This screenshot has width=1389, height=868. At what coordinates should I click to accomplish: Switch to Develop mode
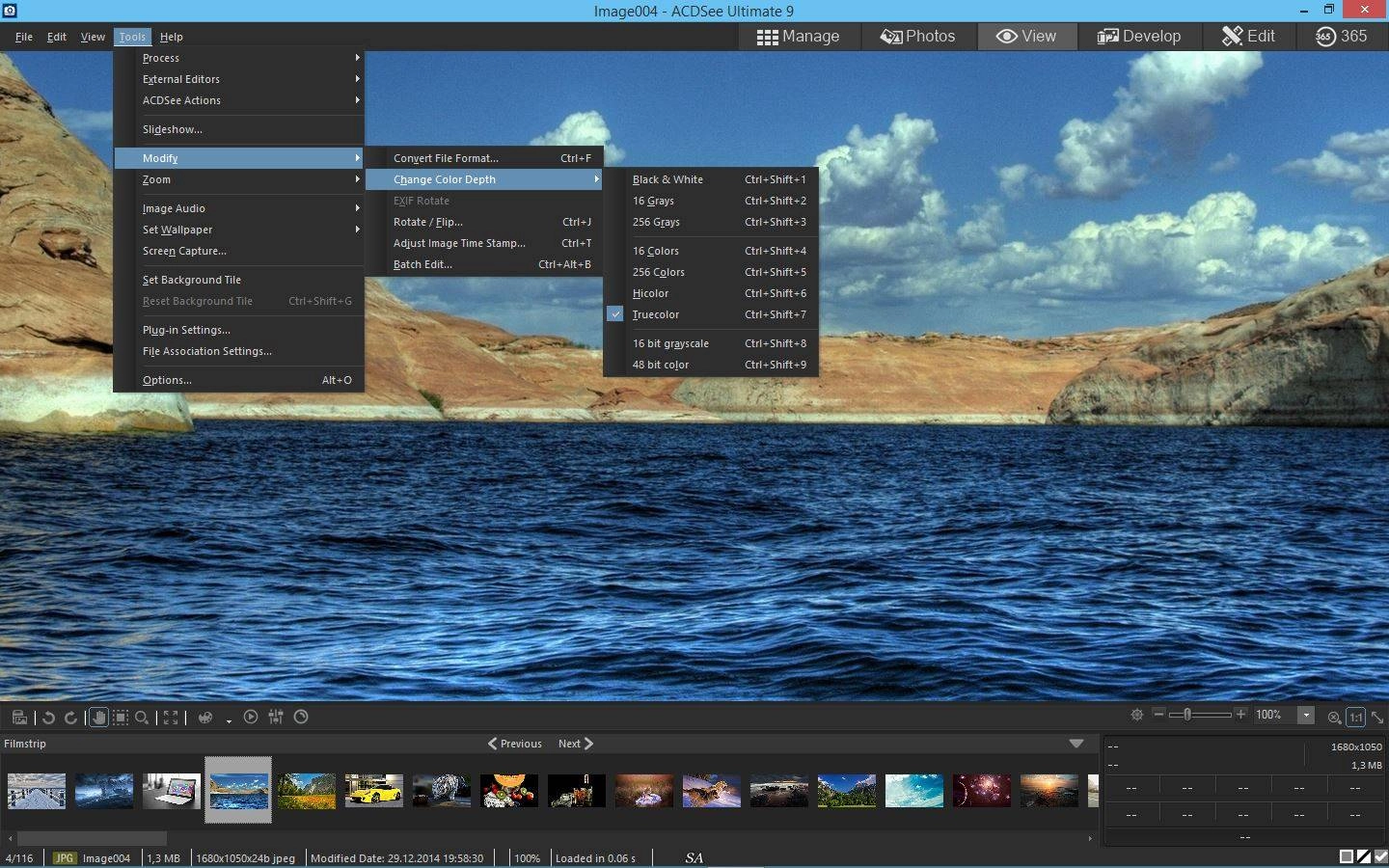[x=1138, y=37]
